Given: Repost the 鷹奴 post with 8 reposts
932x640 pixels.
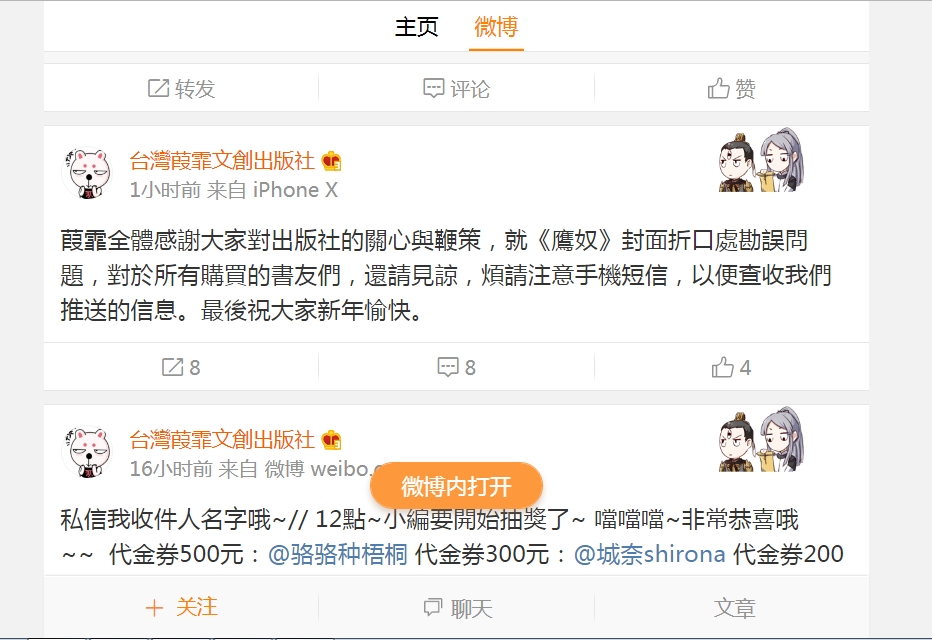Looking at the screenshot, I should pos(181,367).
